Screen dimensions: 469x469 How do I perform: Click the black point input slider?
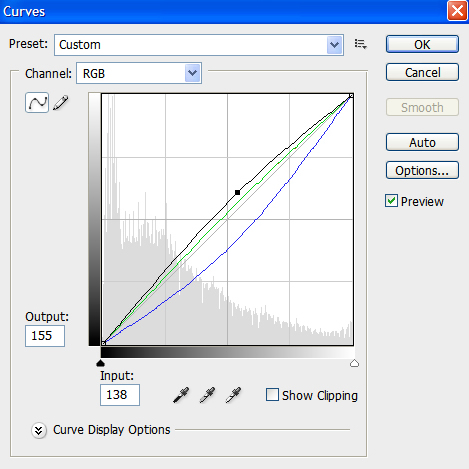[100, 363]
